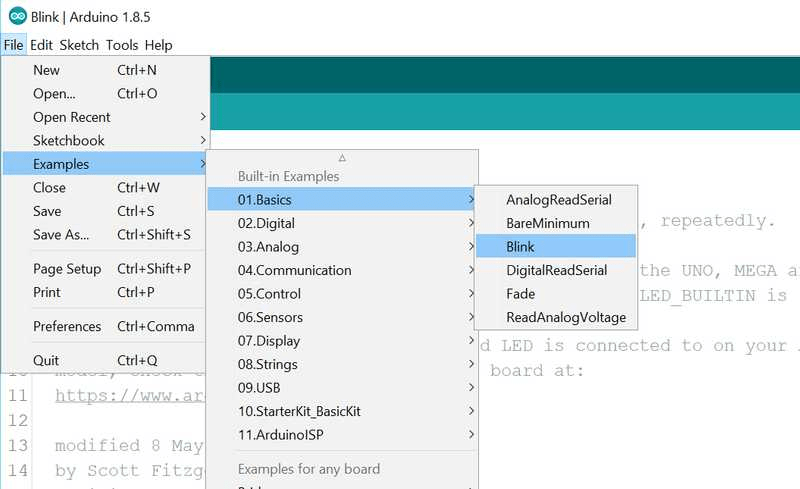Click the Arduino logo in title bar
800x489 pixels.
(18, 16)
